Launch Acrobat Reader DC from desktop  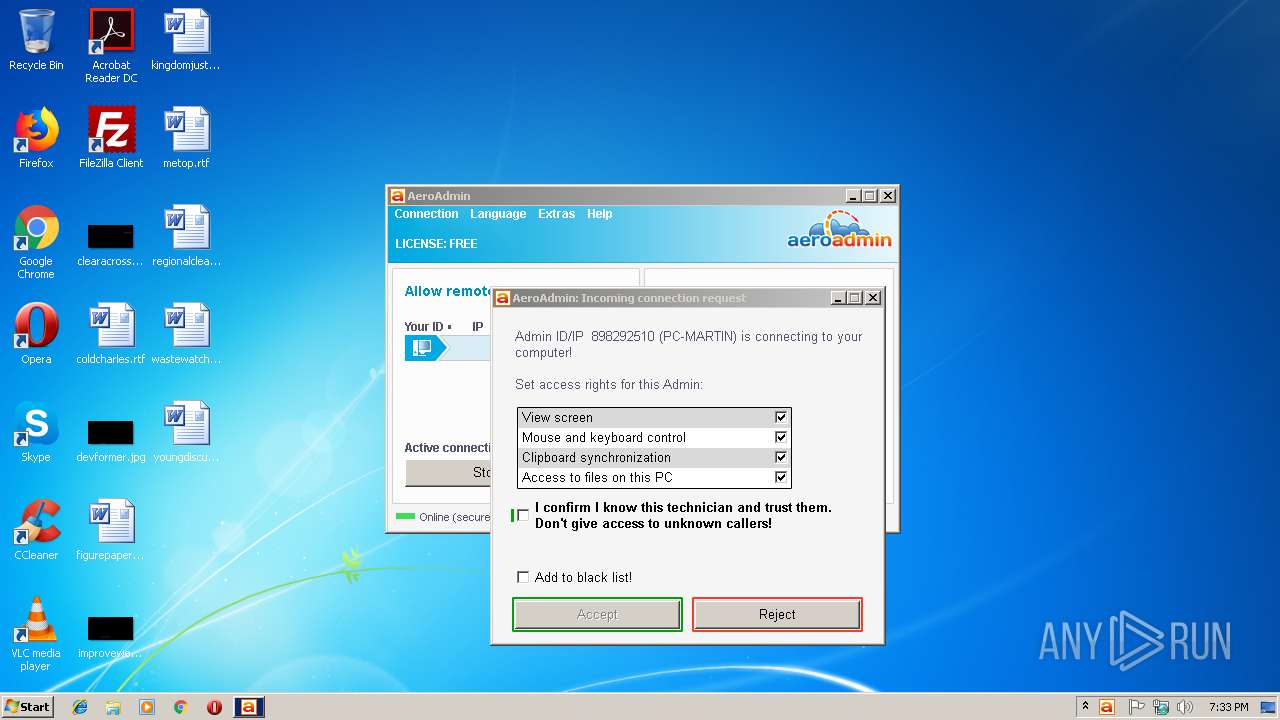[111, 46]
